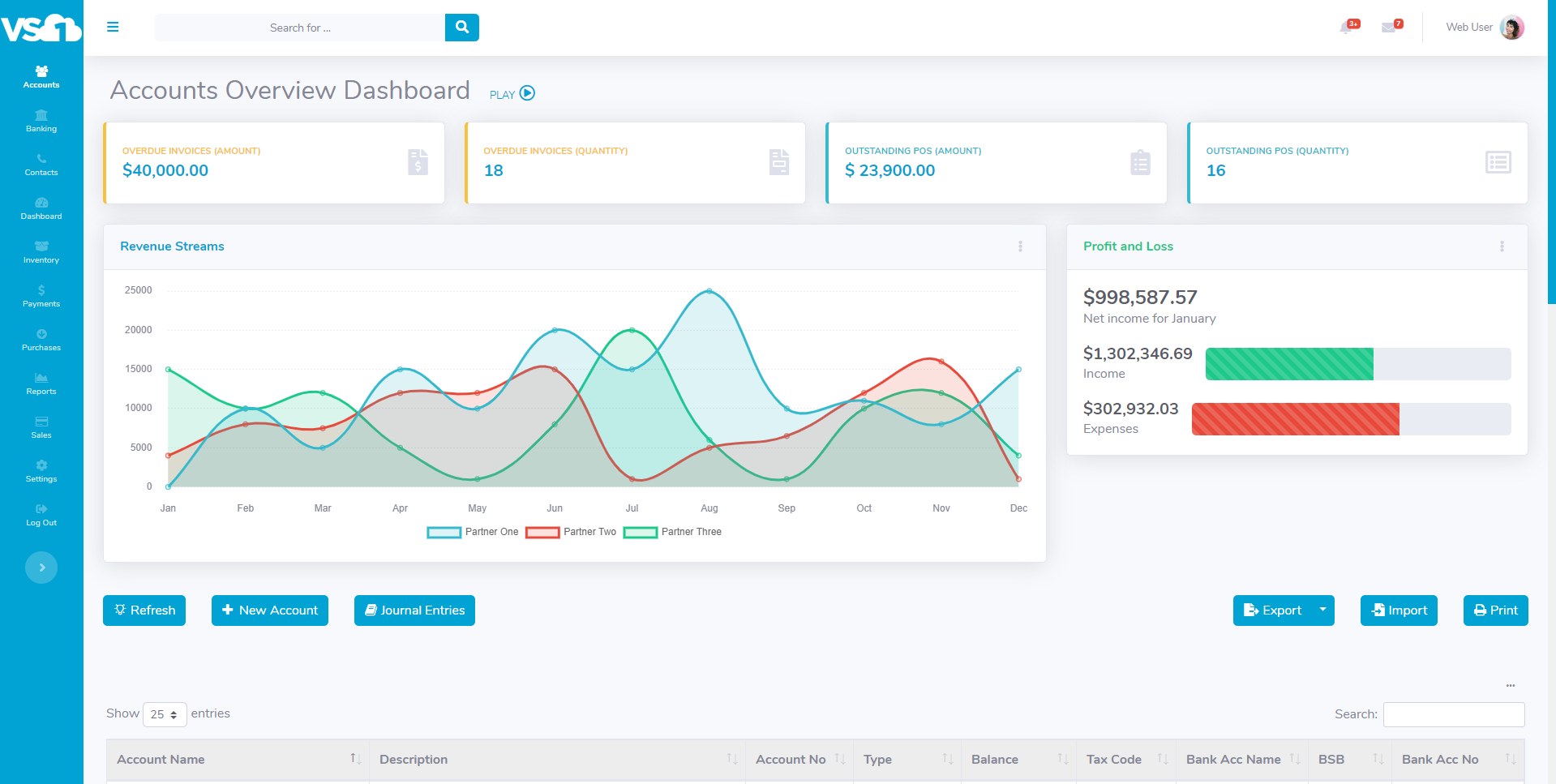Viewport: 1556px width, 784px height.
Task: Click the overdue invoices amount dollar document icon
Action: coord(418,162)
